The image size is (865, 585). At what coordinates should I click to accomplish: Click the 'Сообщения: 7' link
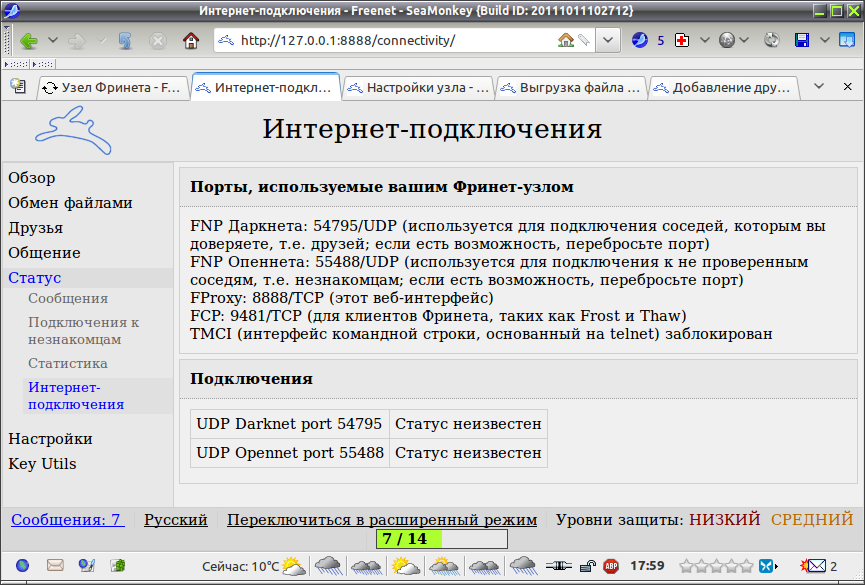tap(68, 520)
